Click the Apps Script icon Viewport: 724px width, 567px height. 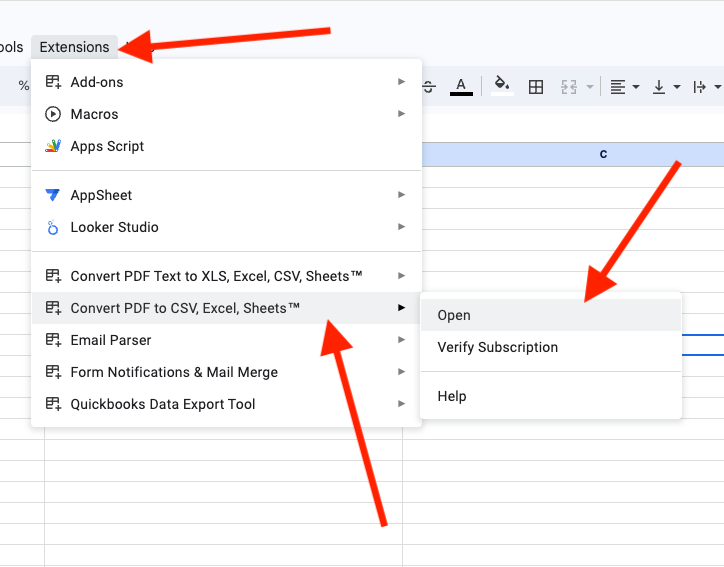53,146
